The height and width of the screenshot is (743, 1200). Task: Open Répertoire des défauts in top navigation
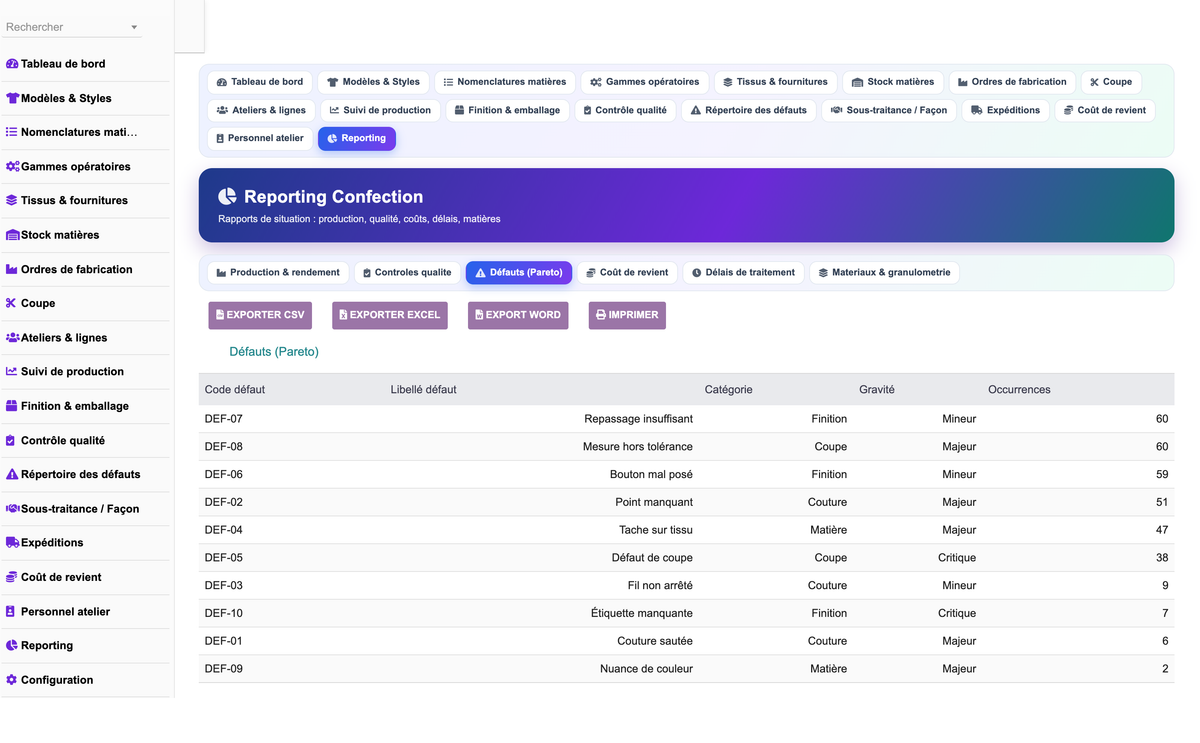point(749,110)
